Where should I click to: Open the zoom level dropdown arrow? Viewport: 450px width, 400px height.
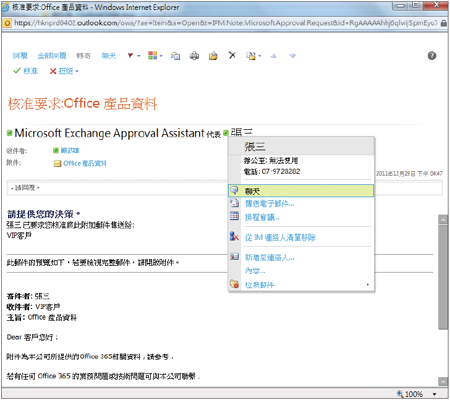(435, 394)
